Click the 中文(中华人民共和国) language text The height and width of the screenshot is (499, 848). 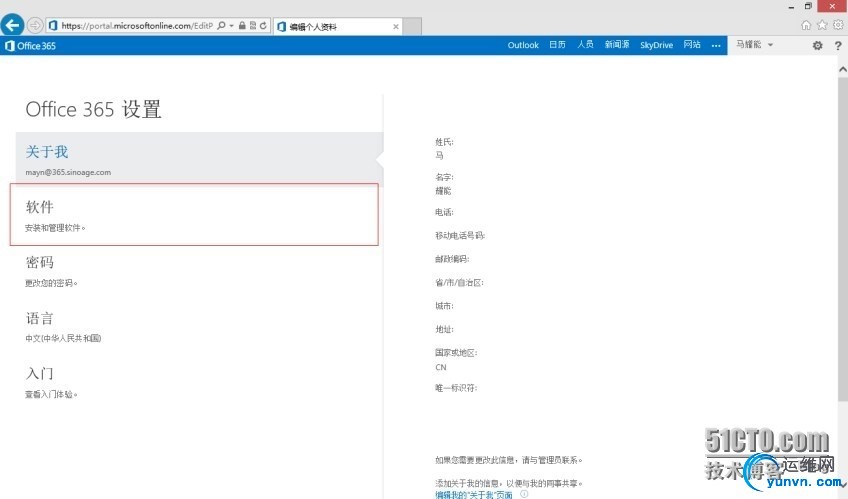click(x=63, y=338)
